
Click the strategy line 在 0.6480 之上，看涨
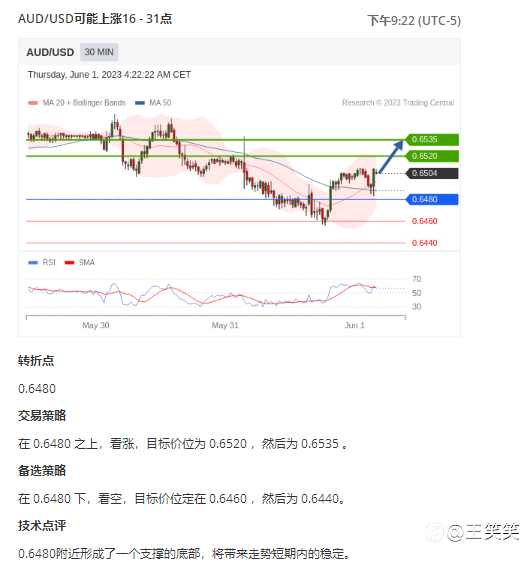pyautogui.click(x=183, y=444)
